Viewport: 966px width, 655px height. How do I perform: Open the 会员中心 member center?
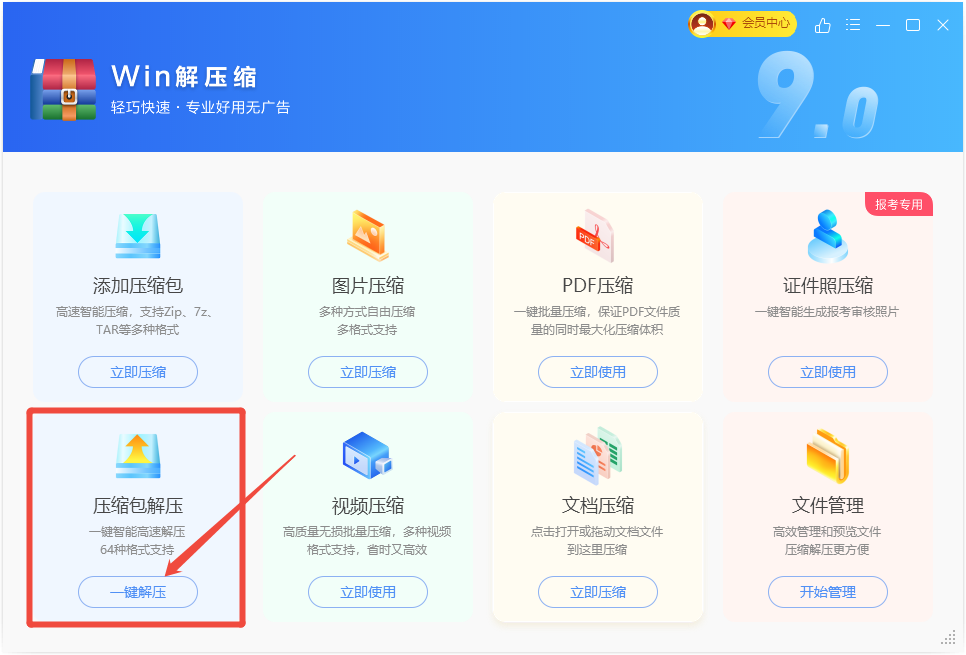tap(765, 23)
